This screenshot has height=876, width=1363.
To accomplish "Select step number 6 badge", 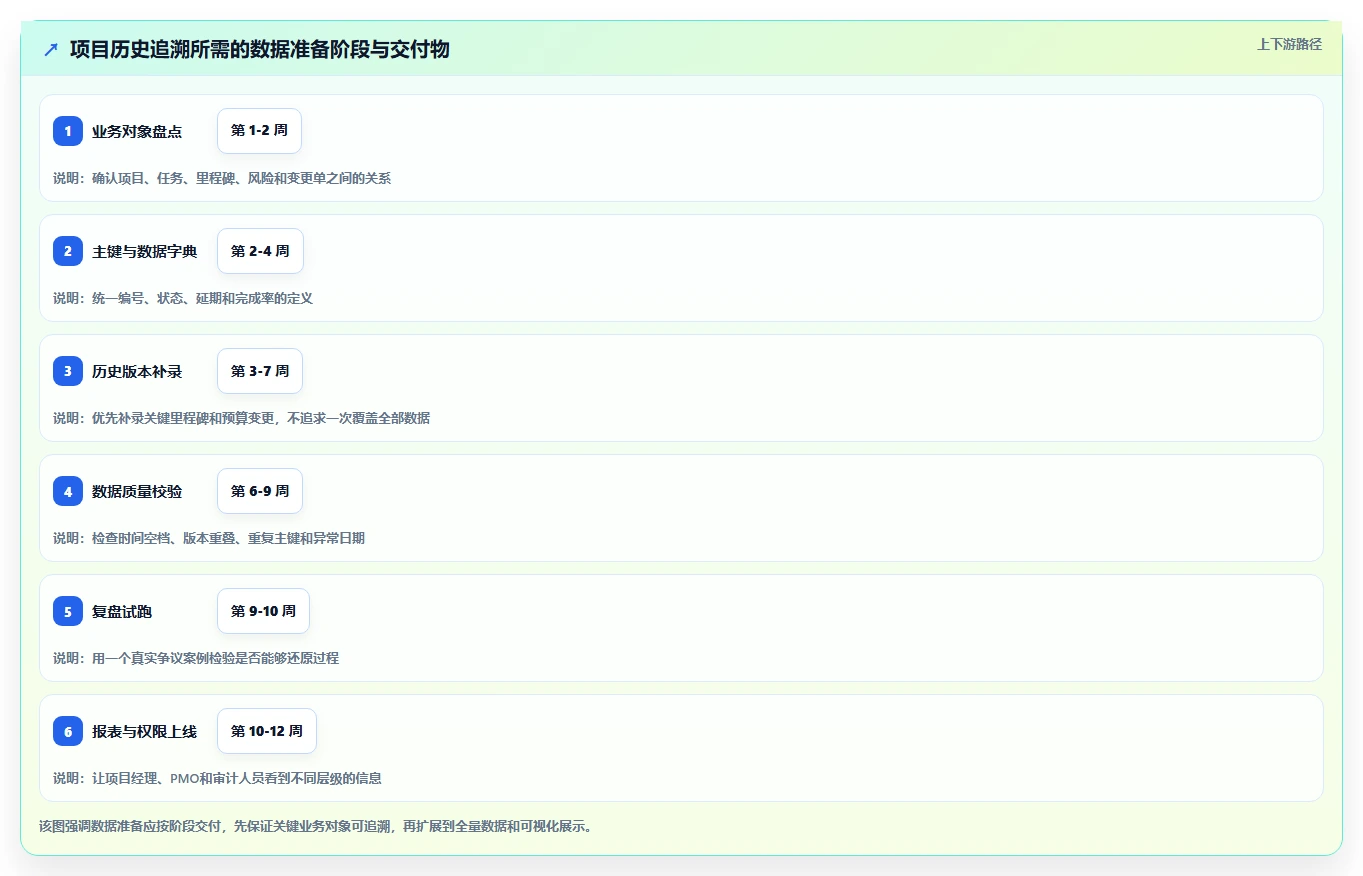I will pos(68,731).
